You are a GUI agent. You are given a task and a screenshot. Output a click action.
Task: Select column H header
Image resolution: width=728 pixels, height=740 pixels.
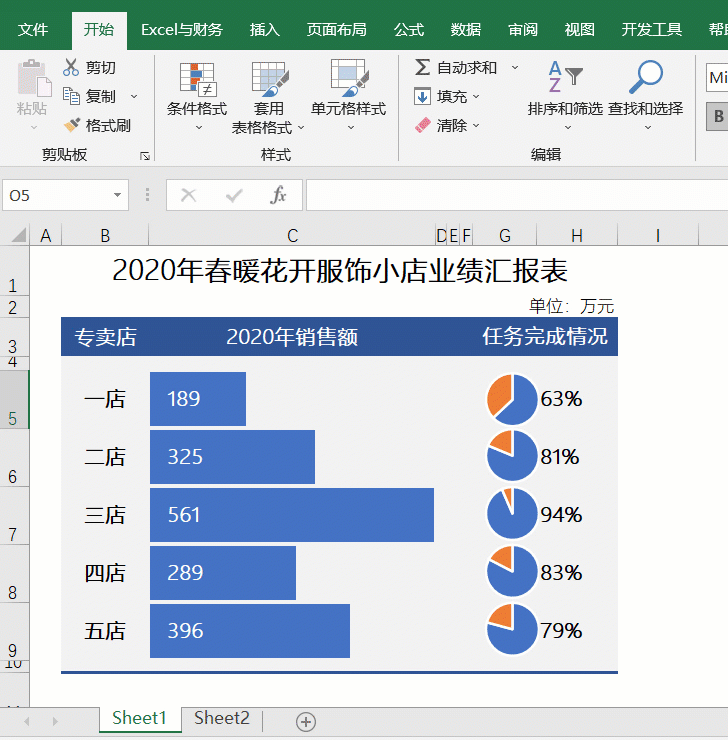coord(577,235)
